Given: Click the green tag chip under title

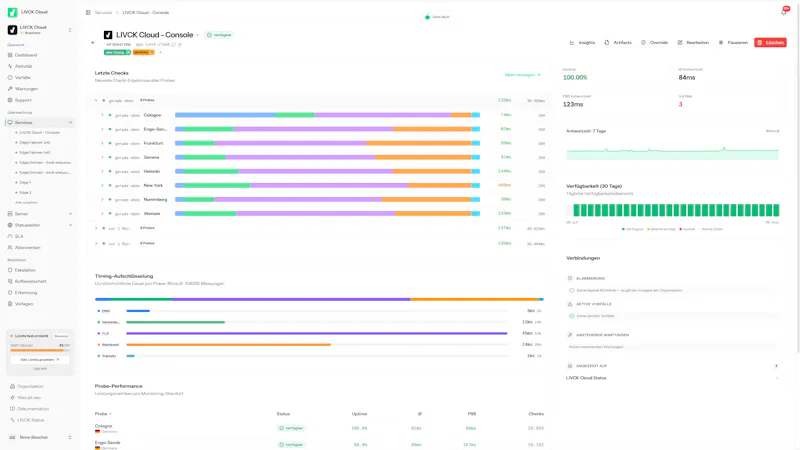Looking at the screenshot, I should tap(117, 52).
